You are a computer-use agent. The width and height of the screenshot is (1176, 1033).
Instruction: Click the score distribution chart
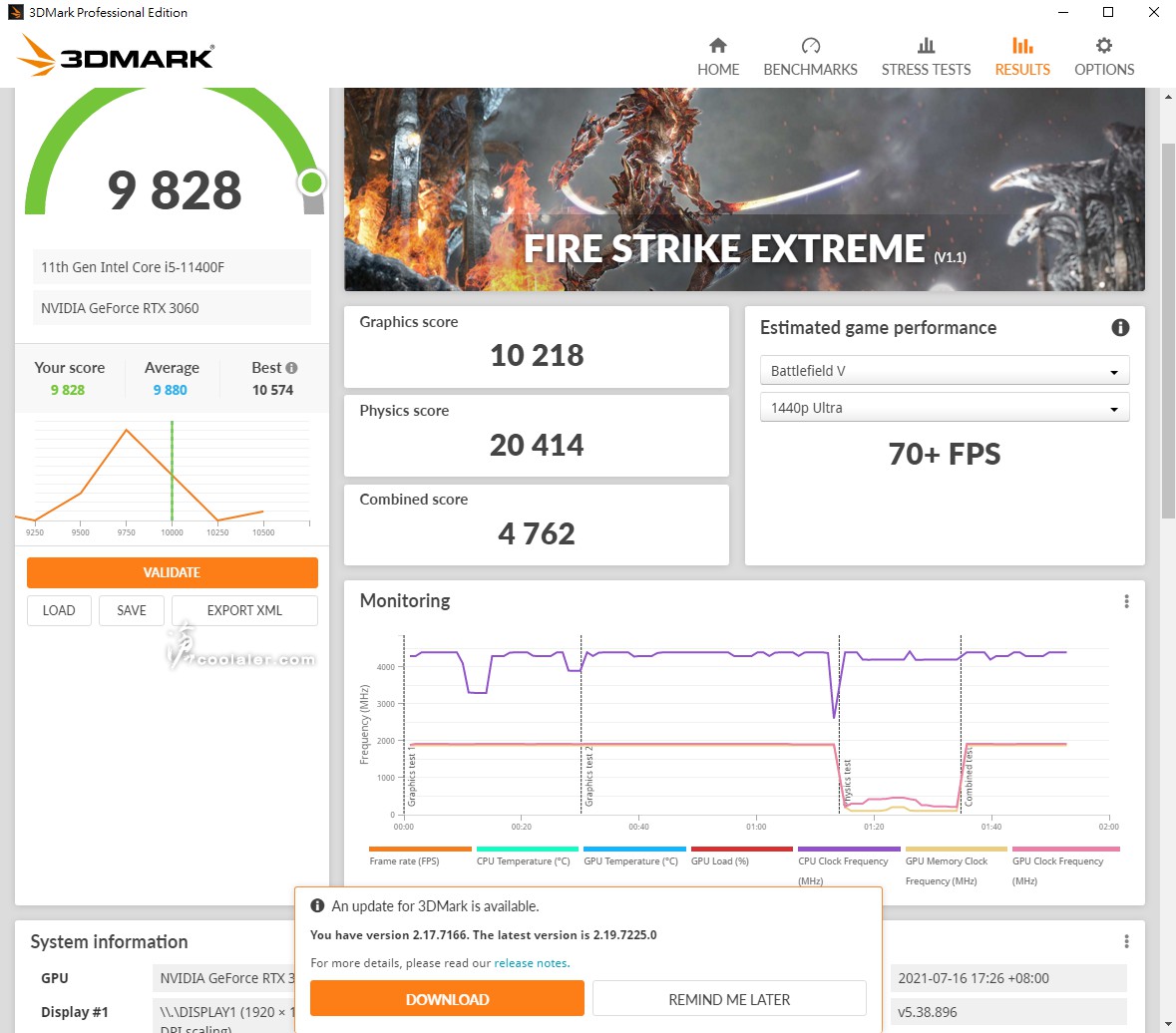[x=172, y=479]
